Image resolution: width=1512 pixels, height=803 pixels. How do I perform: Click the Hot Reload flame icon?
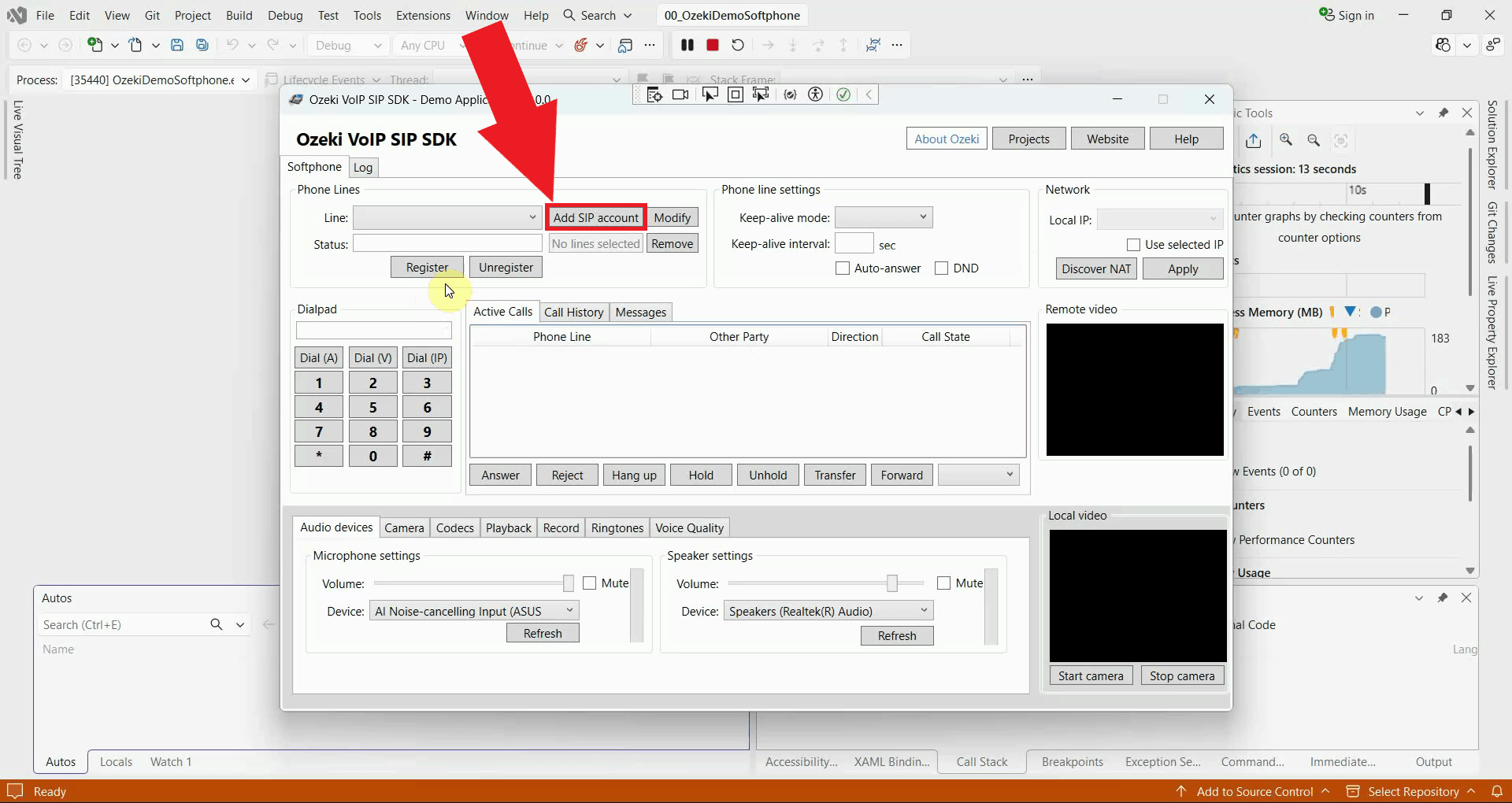[580, 46]
